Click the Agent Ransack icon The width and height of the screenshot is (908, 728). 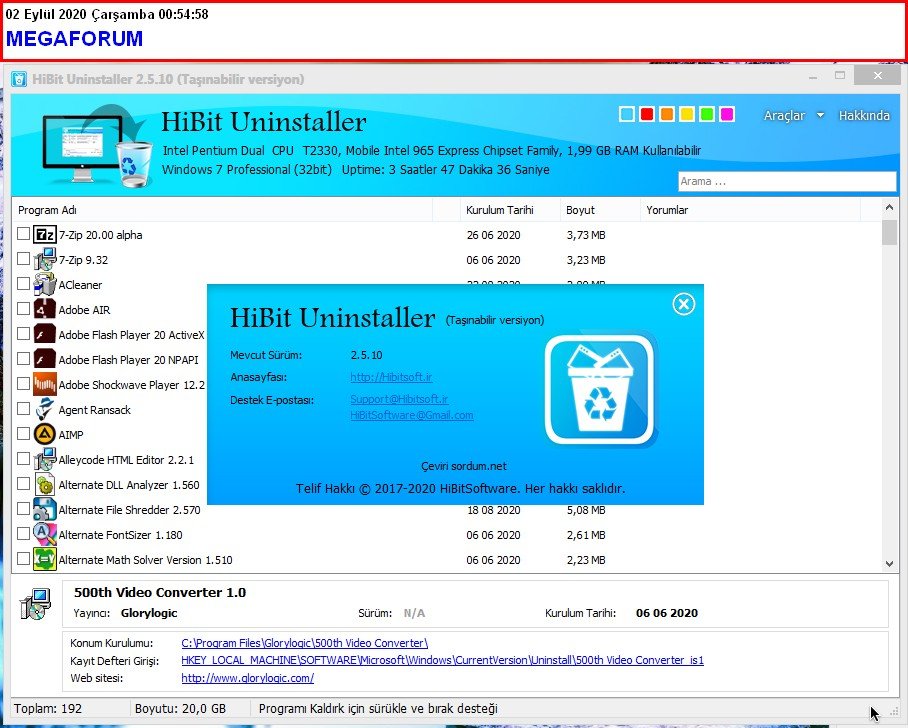click(45, 409)
